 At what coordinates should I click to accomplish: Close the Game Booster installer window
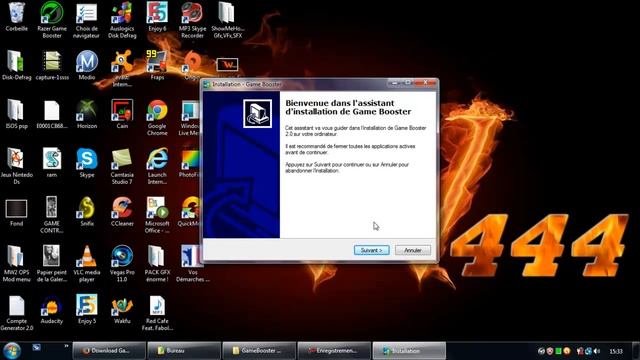(x=425, y=82)
